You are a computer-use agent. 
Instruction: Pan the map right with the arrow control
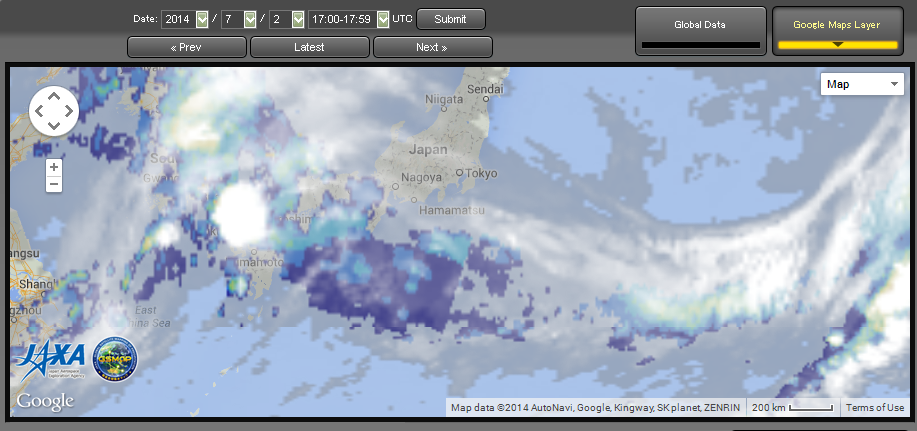(68, 111)
